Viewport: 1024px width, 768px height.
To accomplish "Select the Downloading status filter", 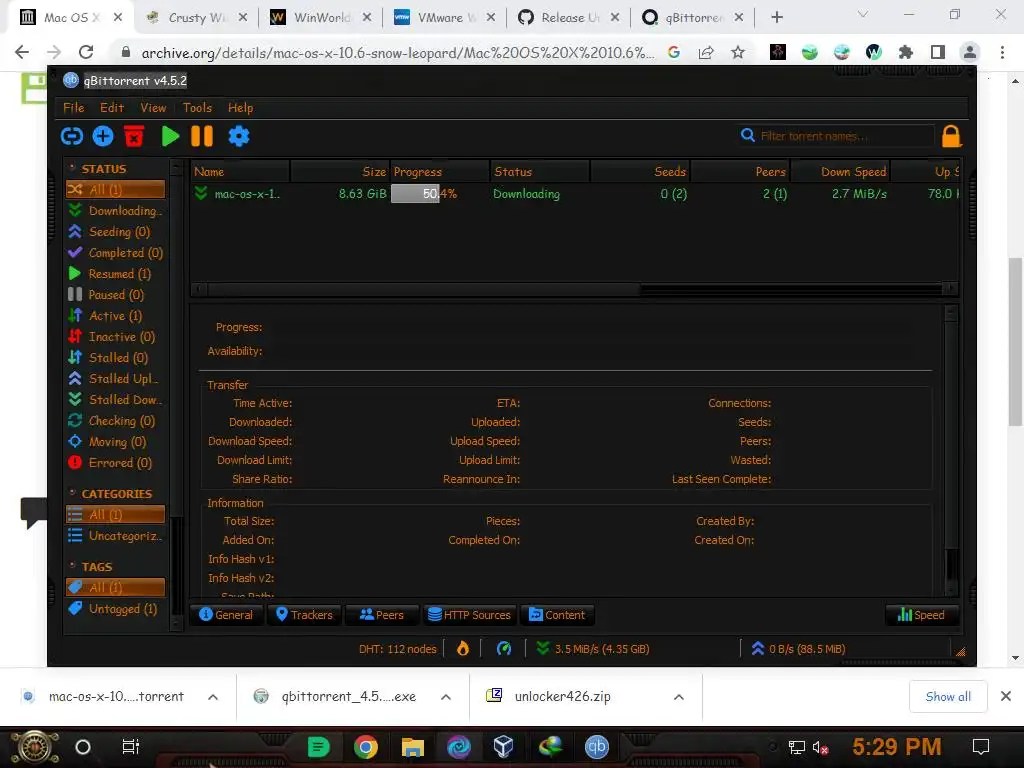I will pyautogui.click(x=116, y=210).
